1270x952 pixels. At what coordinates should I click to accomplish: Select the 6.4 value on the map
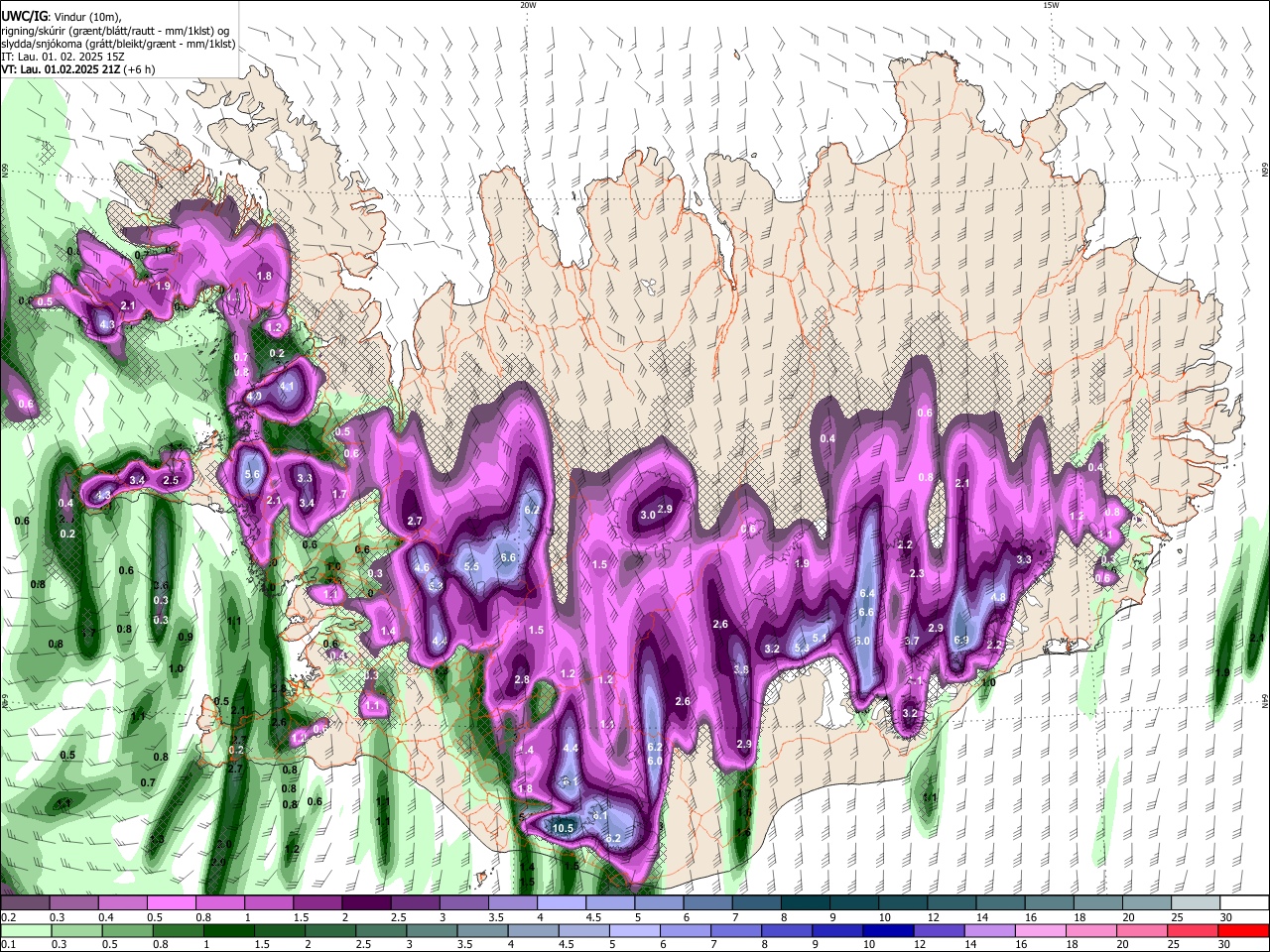click(x=866, y=593)
